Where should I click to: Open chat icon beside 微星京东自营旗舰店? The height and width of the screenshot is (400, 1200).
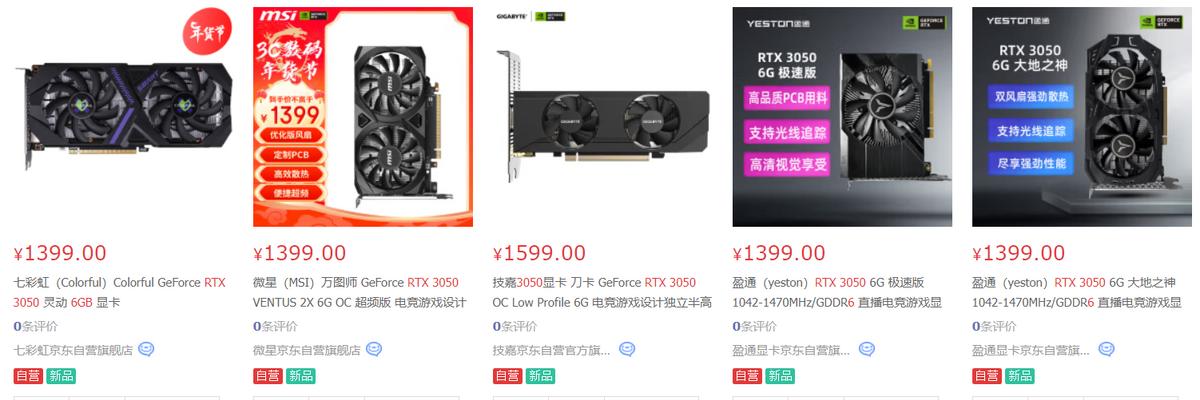point(374,350)
